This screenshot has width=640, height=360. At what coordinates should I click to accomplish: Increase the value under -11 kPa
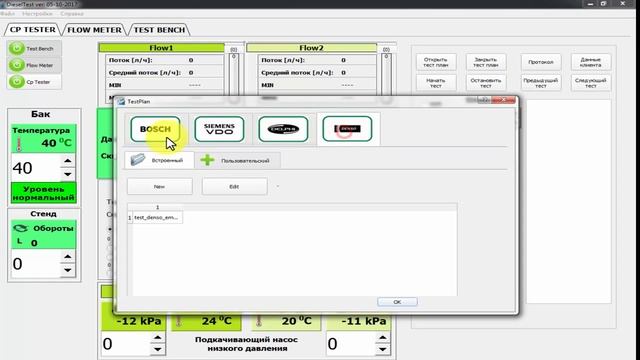click(x=382, y=338)
